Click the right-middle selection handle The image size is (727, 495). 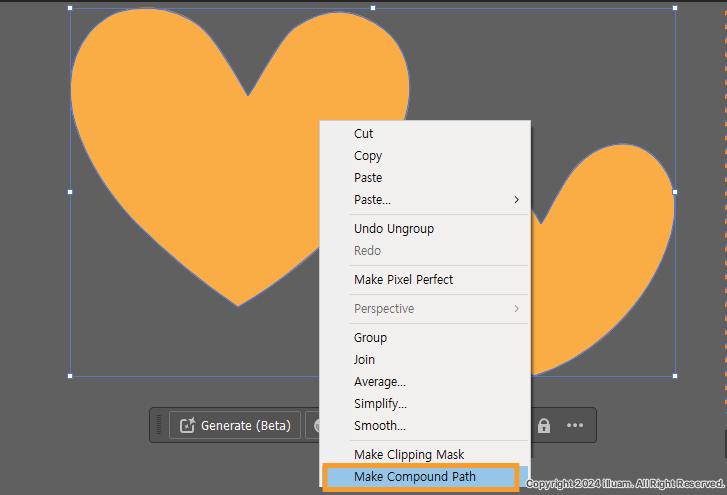pyautogui.click(x=675, y=192)
